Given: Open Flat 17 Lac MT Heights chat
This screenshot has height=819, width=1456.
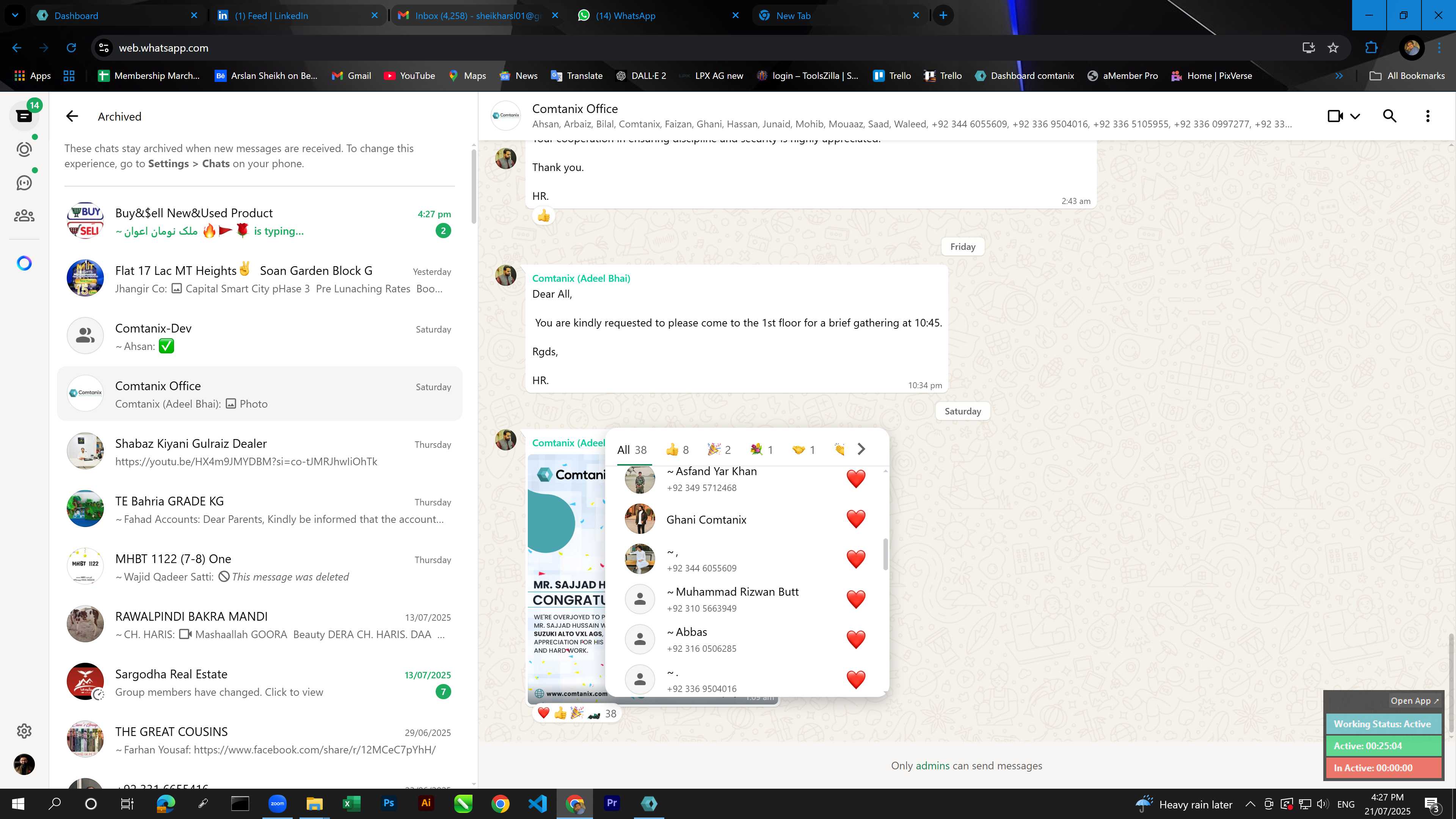Looking at the screenshot, I should [x=259, y=279].
